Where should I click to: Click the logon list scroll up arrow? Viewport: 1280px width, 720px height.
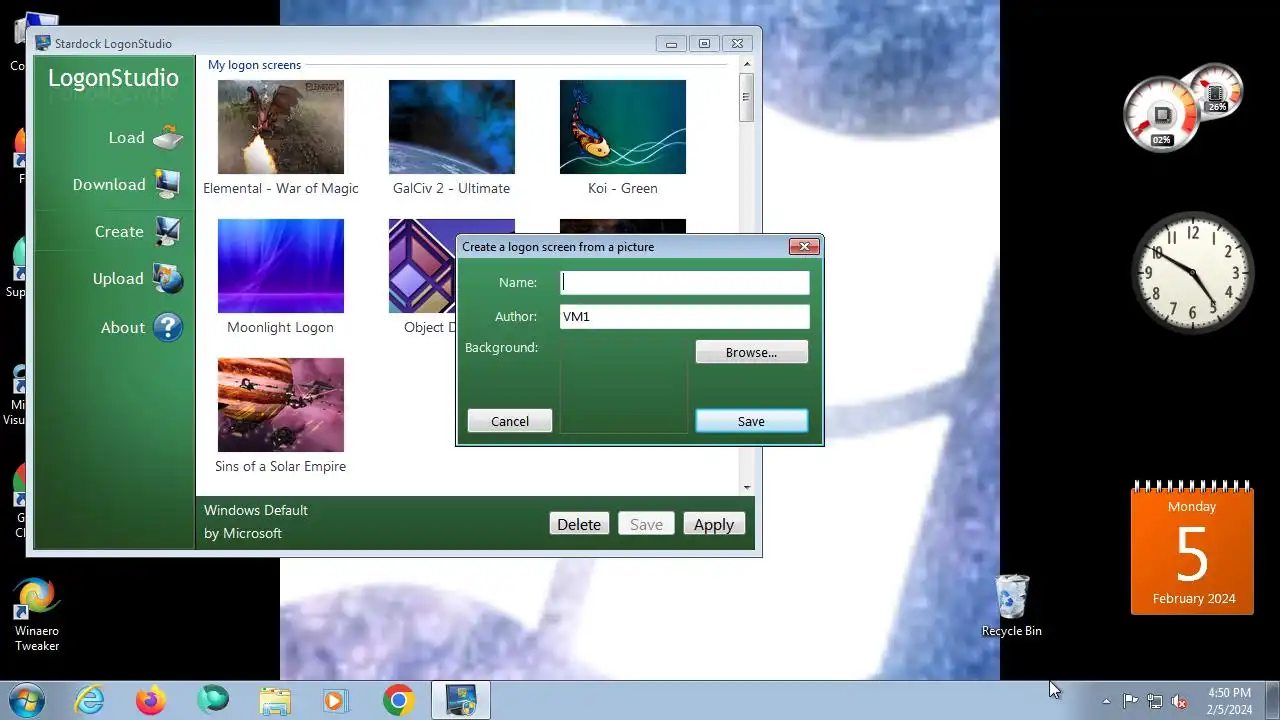pyautogui.click(x=747, y=64)
